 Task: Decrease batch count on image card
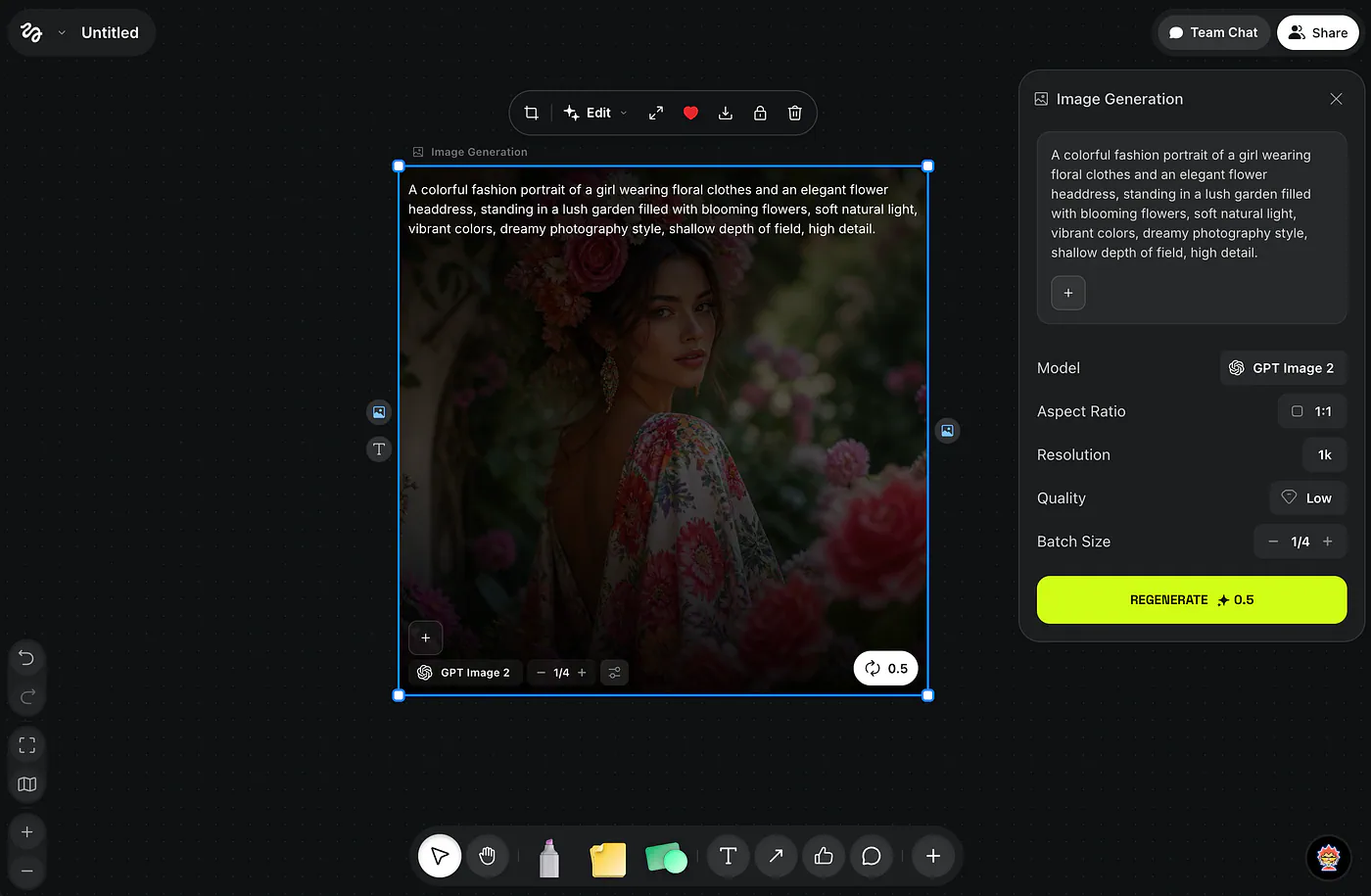(x=541, y=673)
